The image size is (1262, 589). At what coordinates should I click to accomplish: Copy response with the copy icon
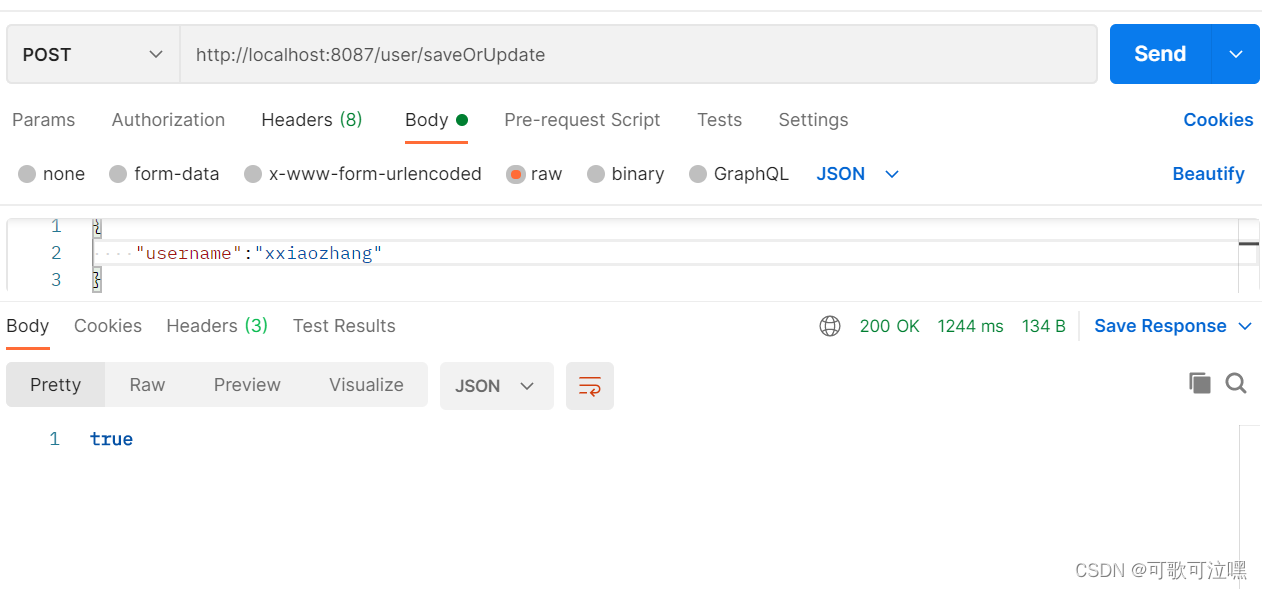pyautogui.click(x=1199, y=383)
